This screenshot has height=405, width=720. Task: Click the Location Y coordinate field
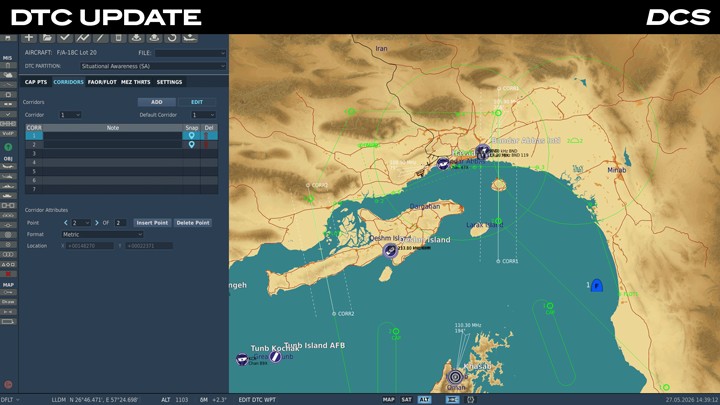(149, 246)
